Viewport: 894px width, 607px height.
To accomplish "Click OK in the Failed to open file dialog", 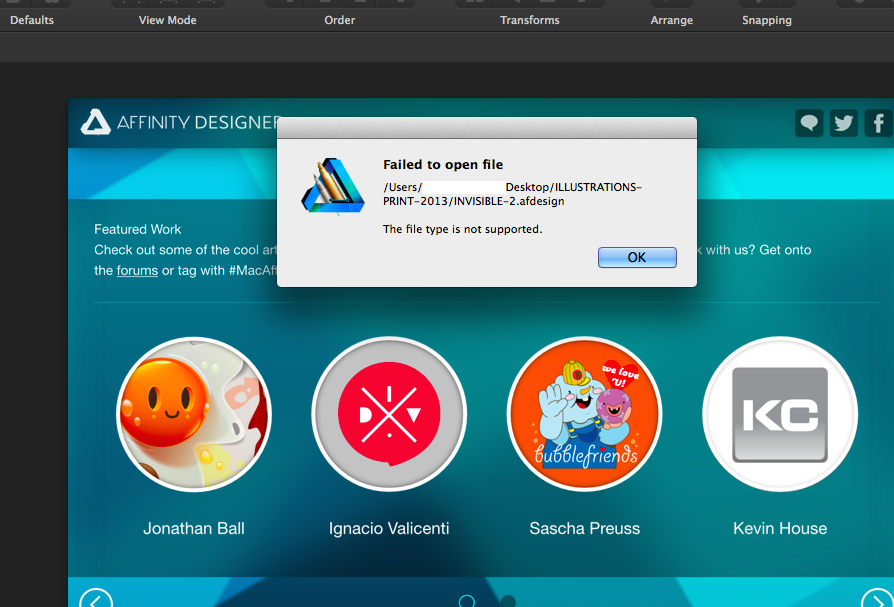I will (x=637, y=257).
